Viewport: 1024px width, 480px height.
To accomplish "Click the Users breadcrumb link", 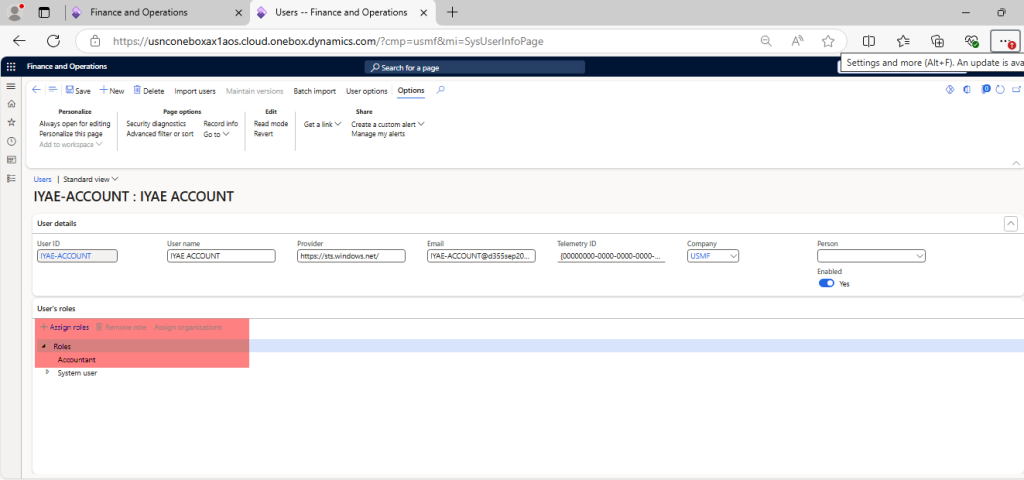I will tap(43, 179).
